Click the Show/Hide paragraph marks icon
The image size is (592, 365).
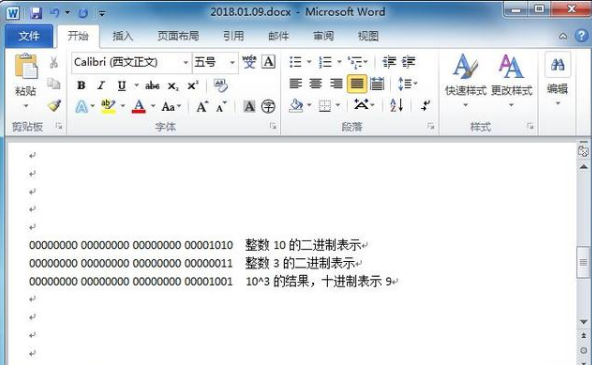tap(426, 105)
